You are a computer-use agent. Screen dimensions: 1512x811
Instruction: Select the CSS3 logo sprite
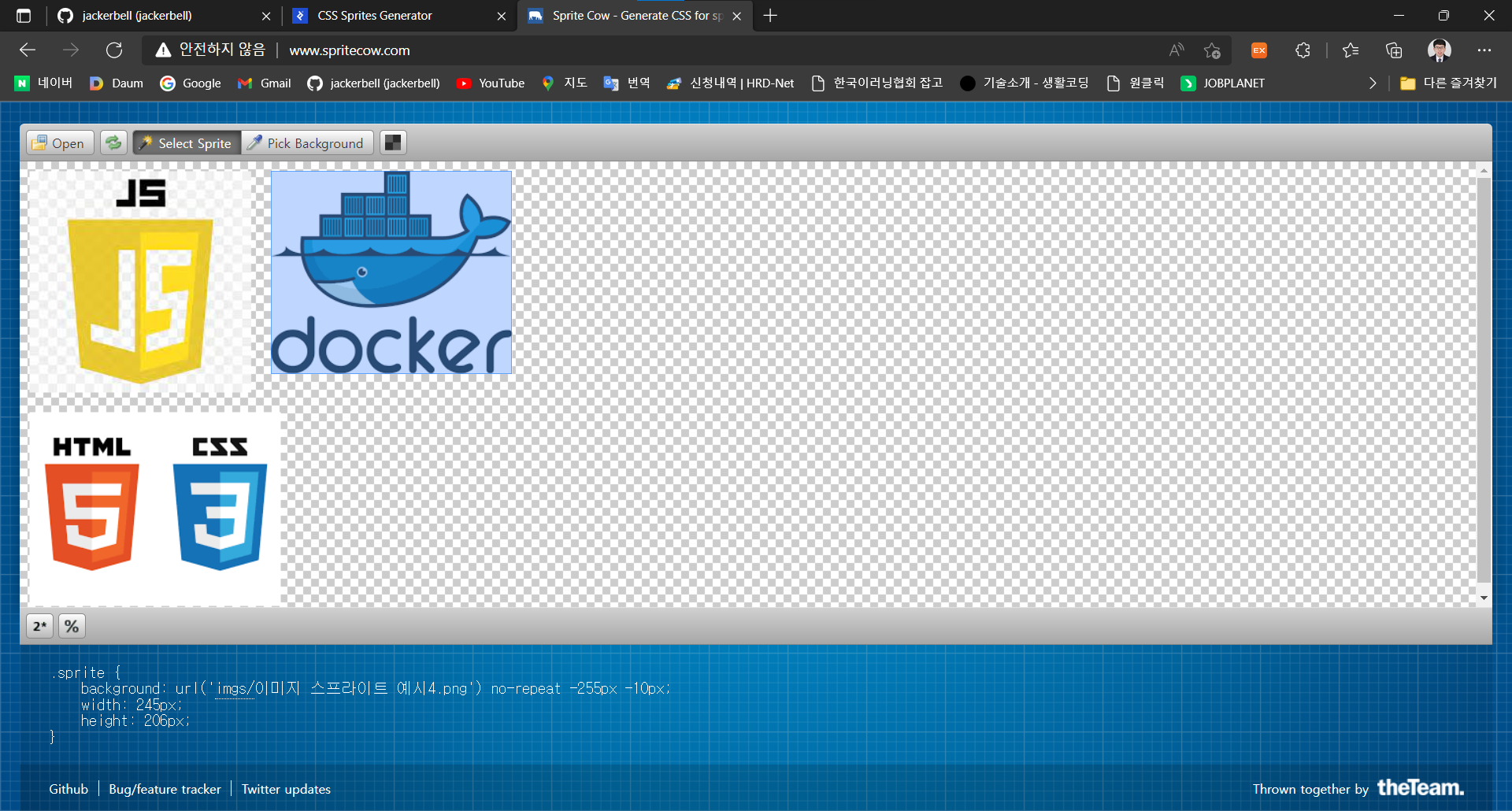tap(220, 503)
